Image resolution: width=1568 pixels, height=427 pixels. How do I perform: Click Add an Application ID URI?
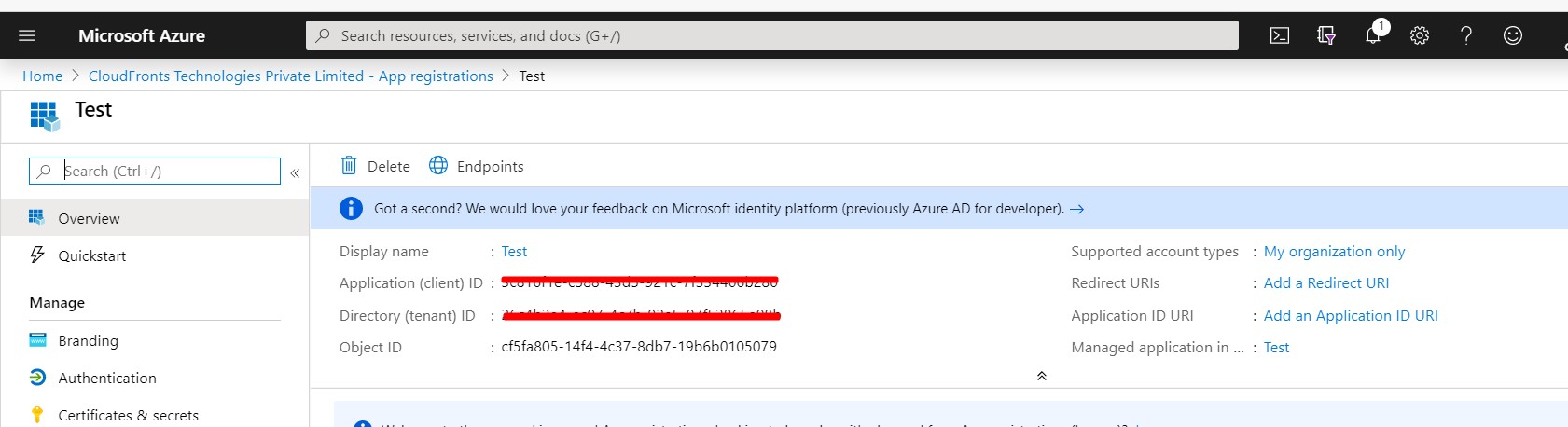(x=1350, y=315)
